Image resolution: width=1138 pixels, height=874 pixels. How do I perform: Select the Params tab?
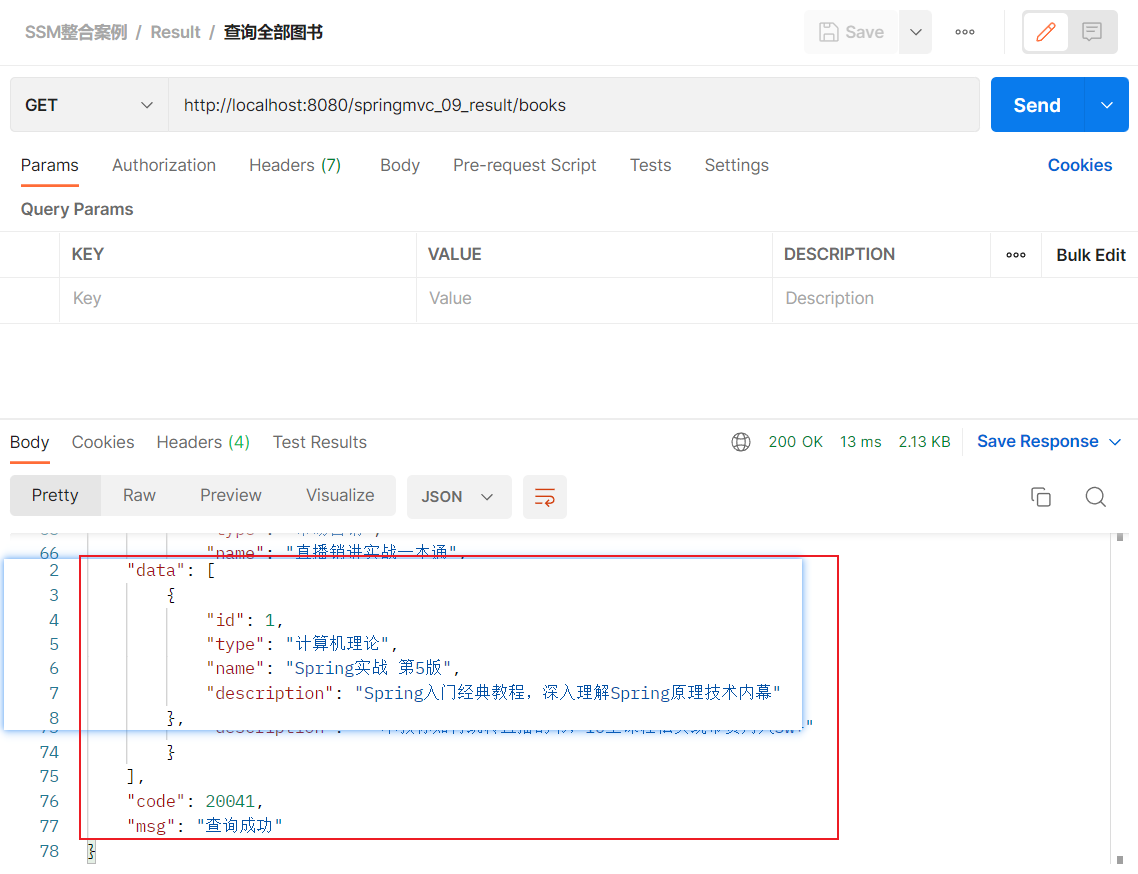pos(49,166)
